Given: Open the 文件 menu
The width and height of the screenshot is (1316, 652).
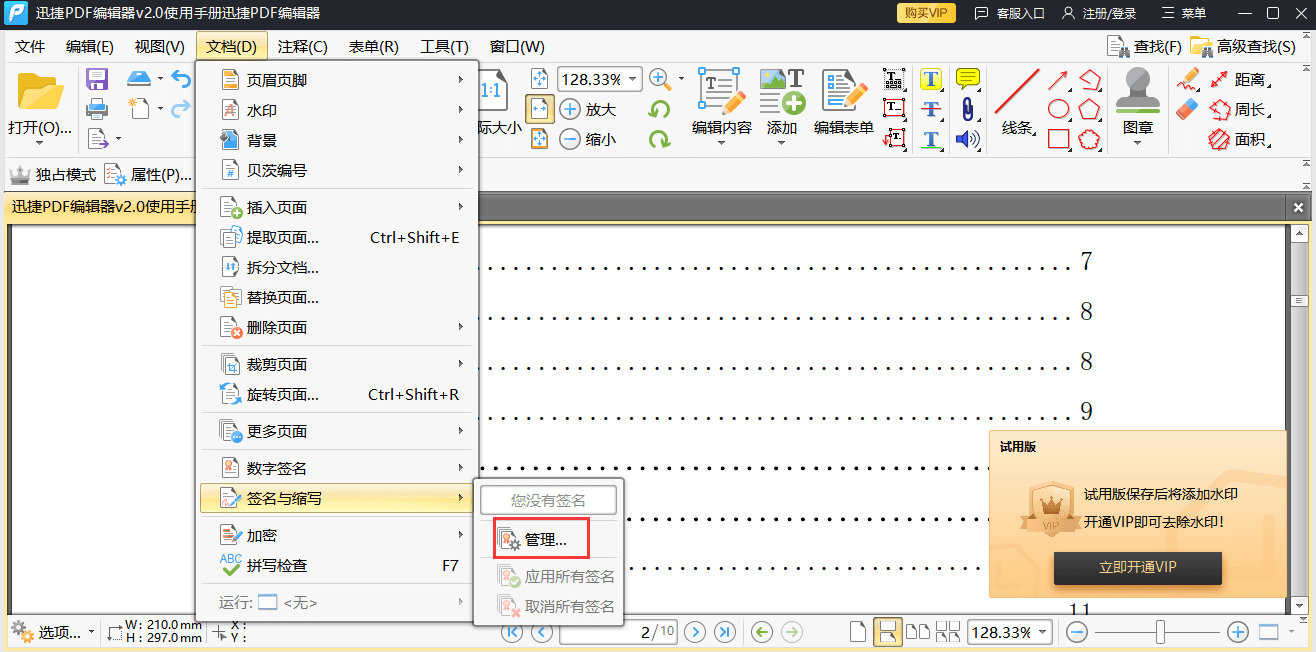Looking at the screenshot, I should tap(30, 46).
